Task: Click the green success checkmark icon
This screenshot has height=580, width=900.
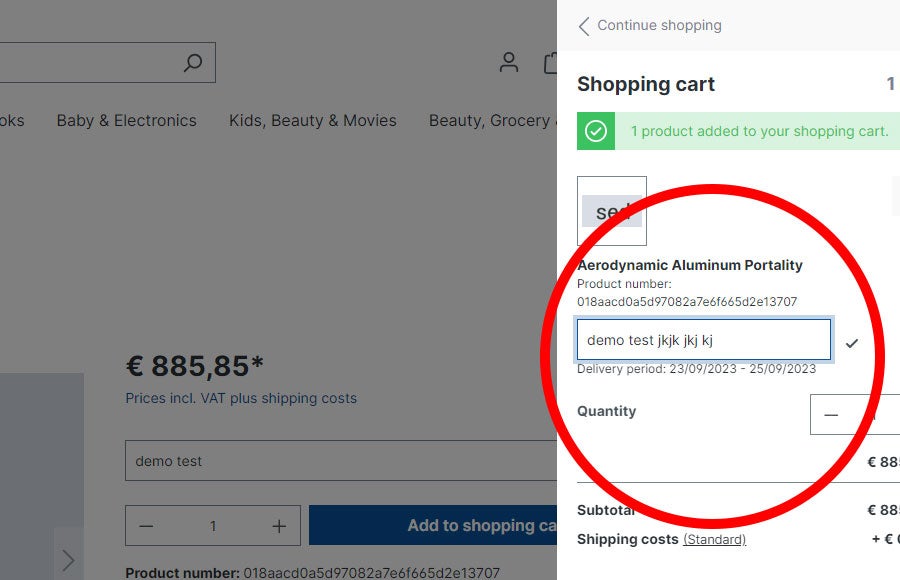Action: point(596,131)
